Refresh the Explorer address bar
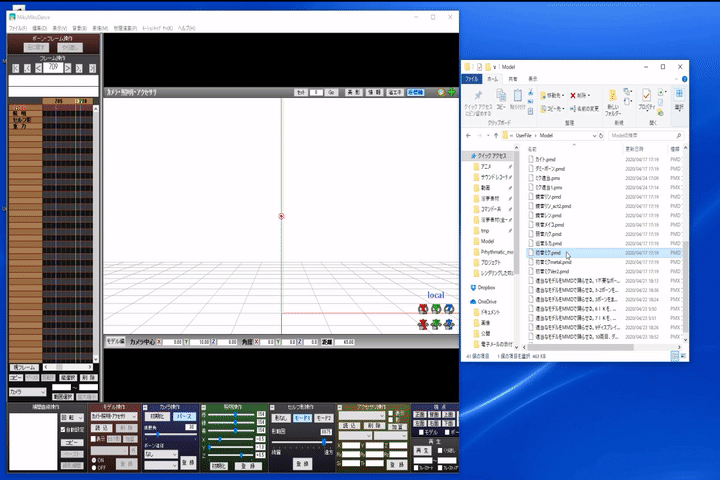 point(601,136)
